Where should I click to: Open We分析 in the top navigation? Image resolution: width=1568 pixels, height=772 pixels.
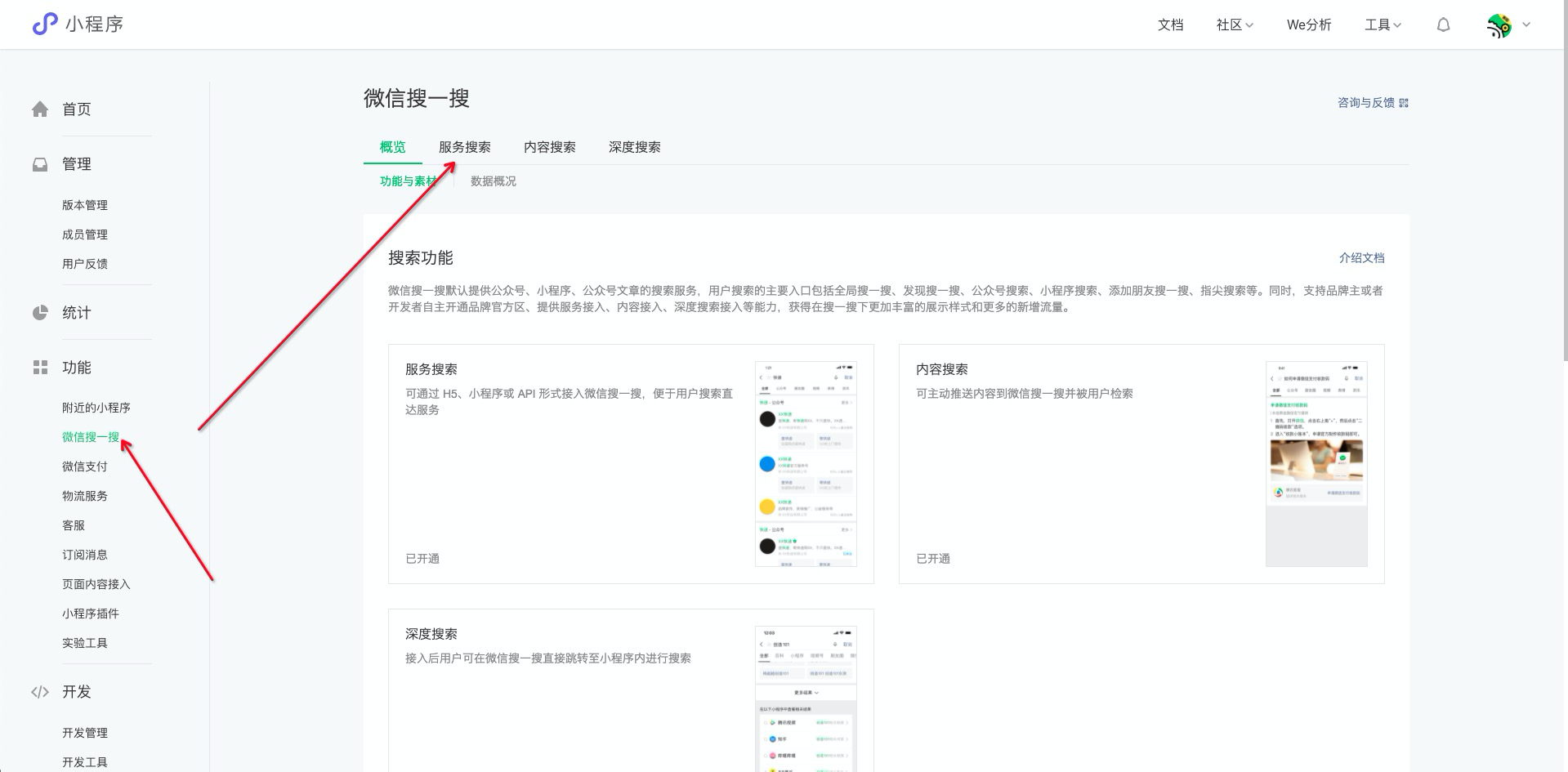pyautogui.click(x=1309, y=25)
